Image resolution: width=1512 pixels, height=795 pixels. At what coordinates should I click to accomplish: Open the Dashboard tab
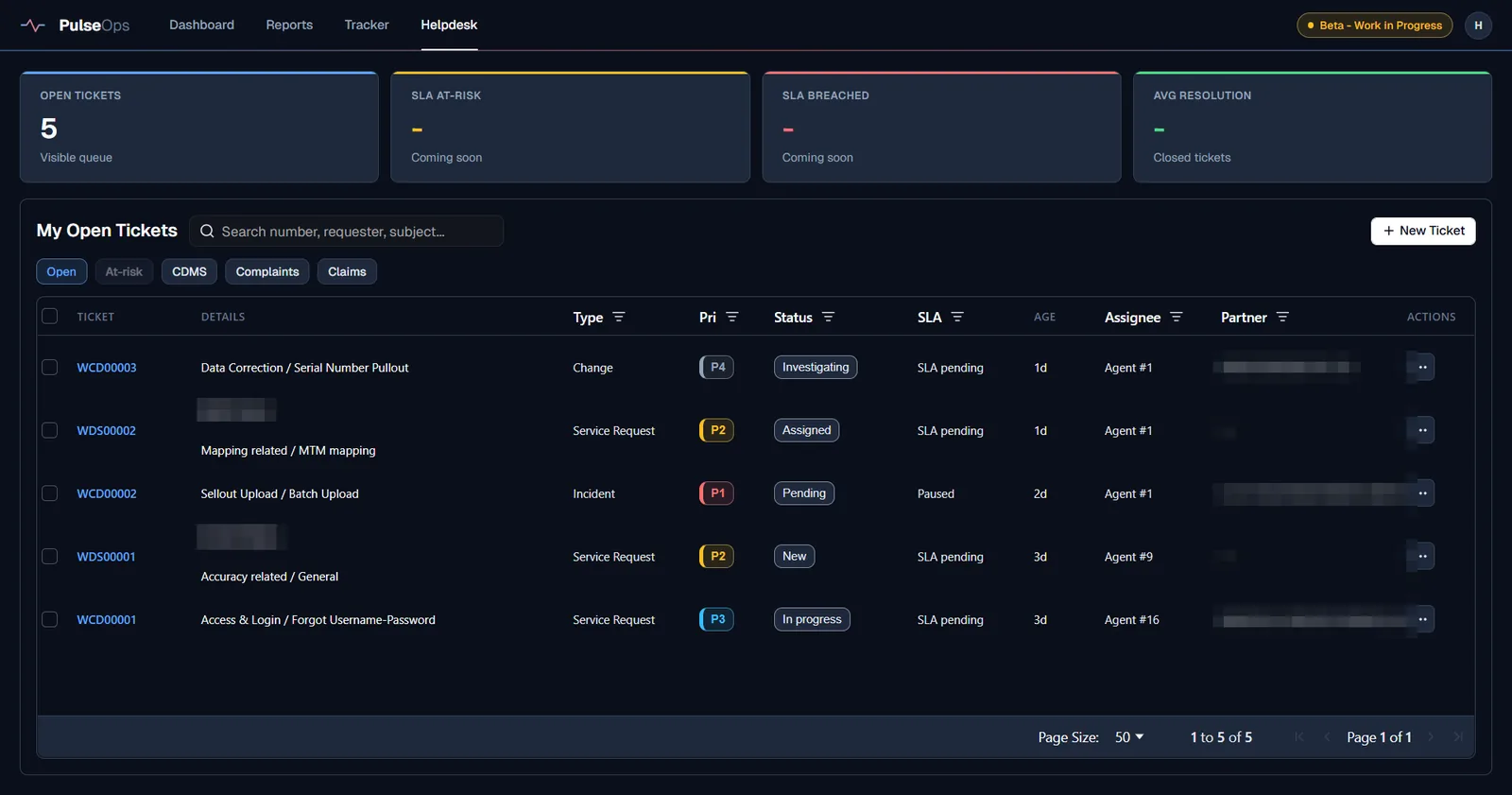[201, 25]
